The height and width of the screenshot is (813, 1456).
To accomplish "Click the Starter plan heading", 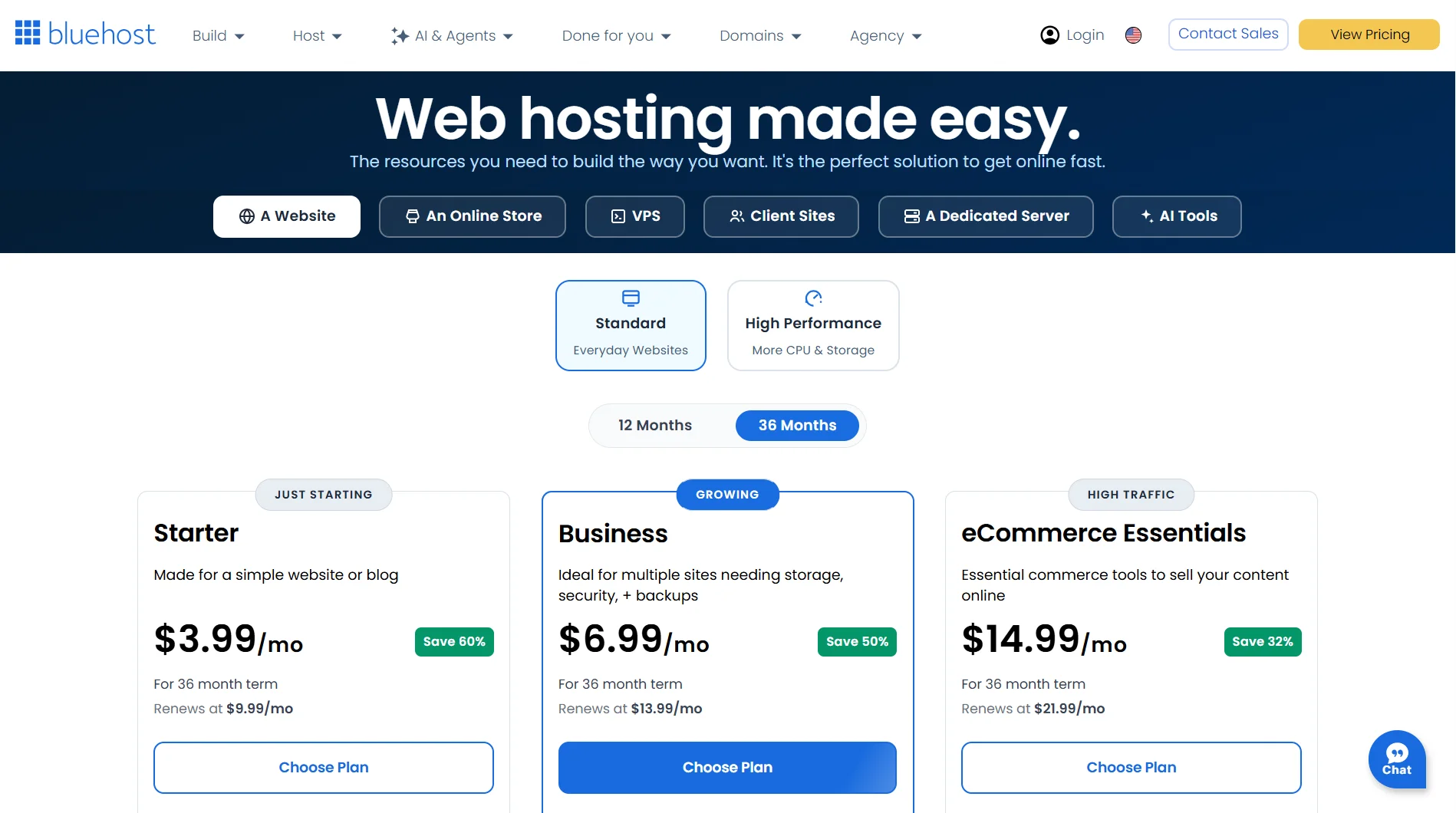I will pos(196,533).
